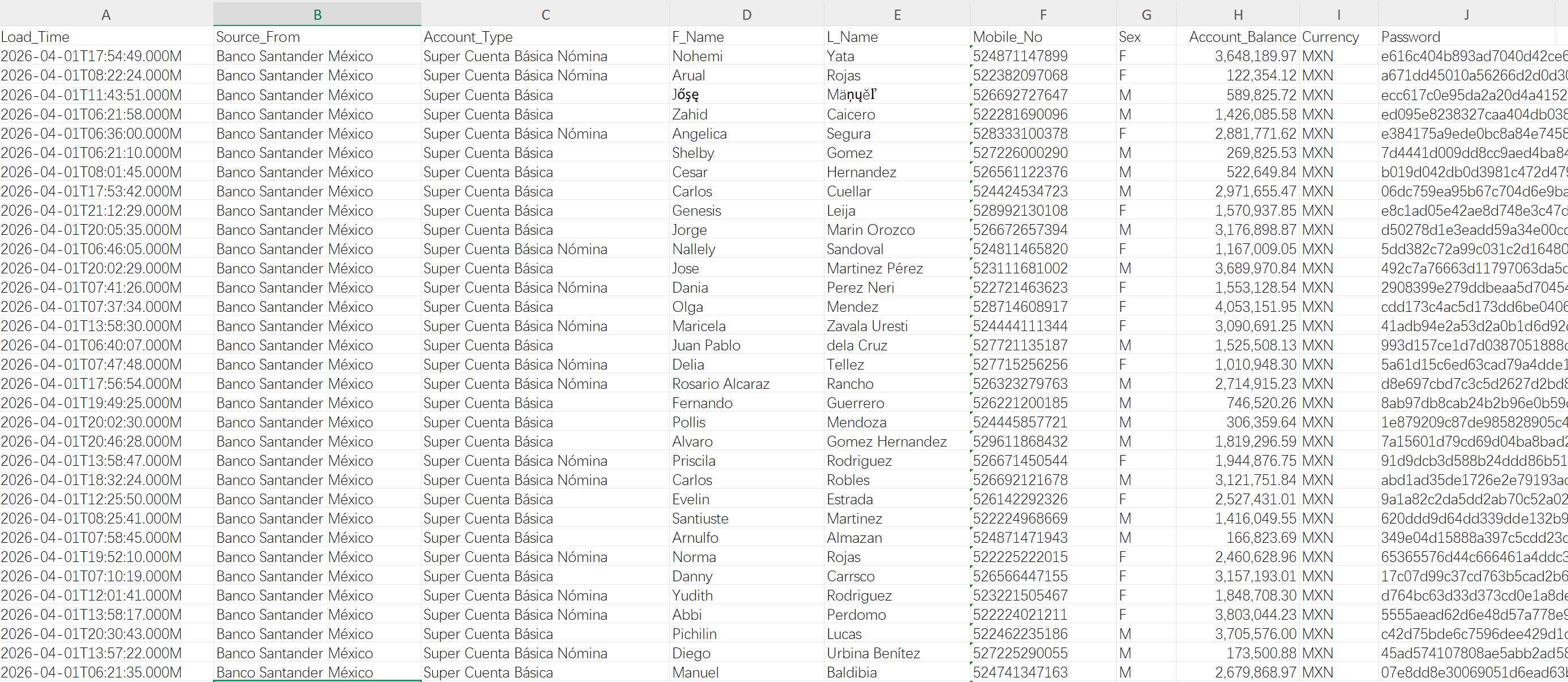Click balance 4,053,151.95

click(x=1238, y=307)
